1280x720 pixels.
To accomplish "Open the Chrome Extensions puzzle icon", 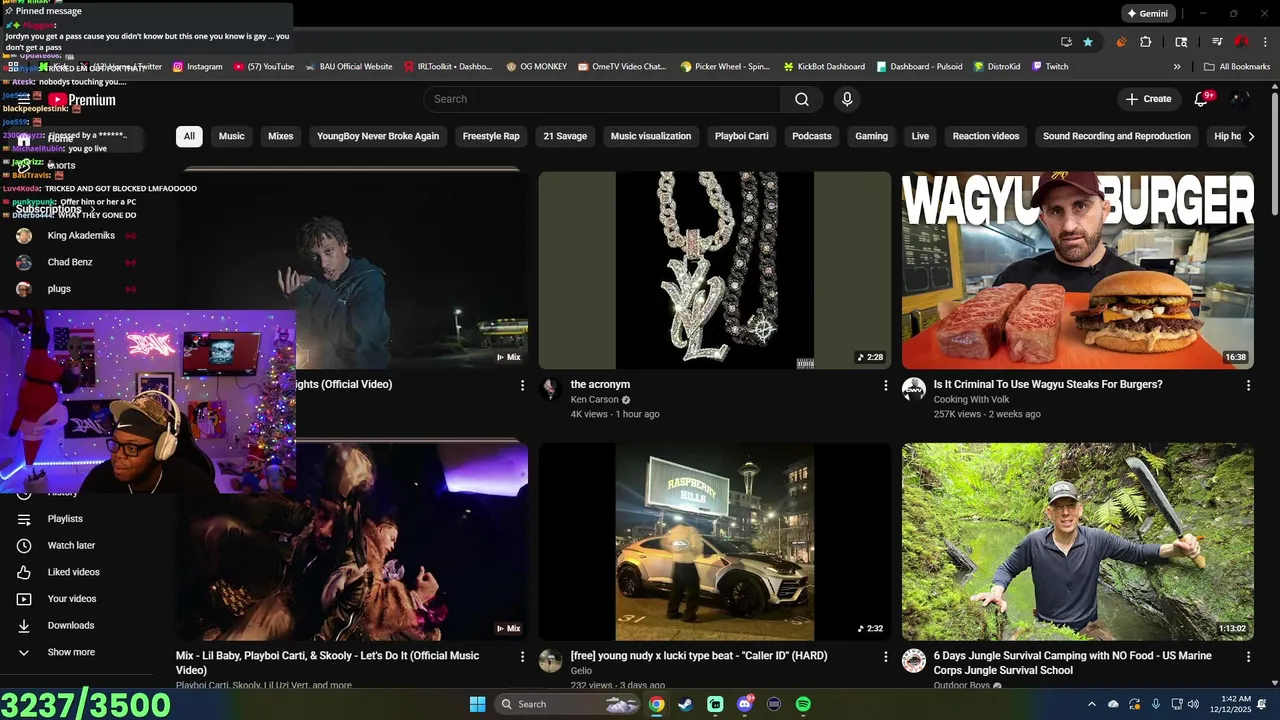I will click(1146, 42).
